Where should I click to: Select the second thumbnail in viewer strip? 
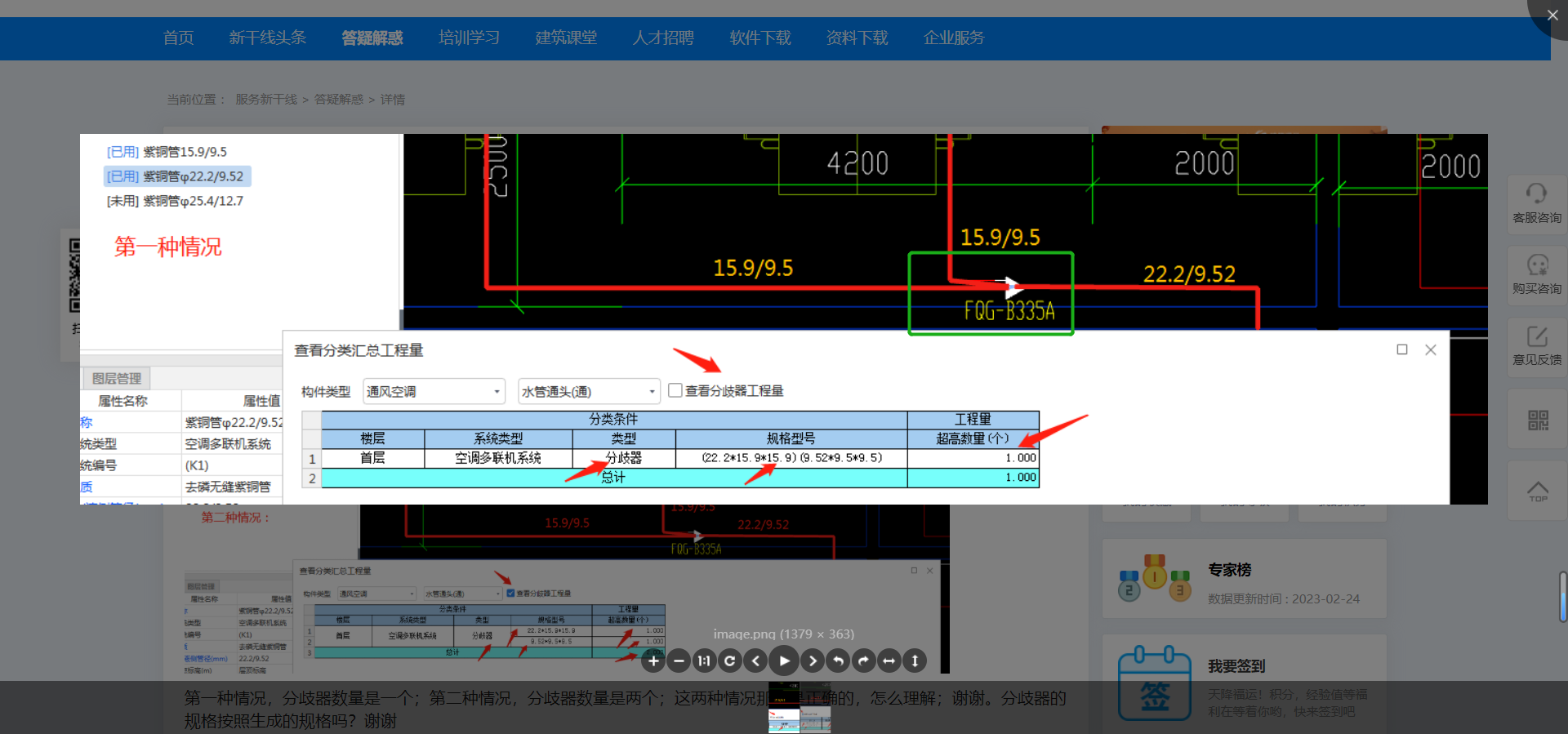[x=815, y=707]
